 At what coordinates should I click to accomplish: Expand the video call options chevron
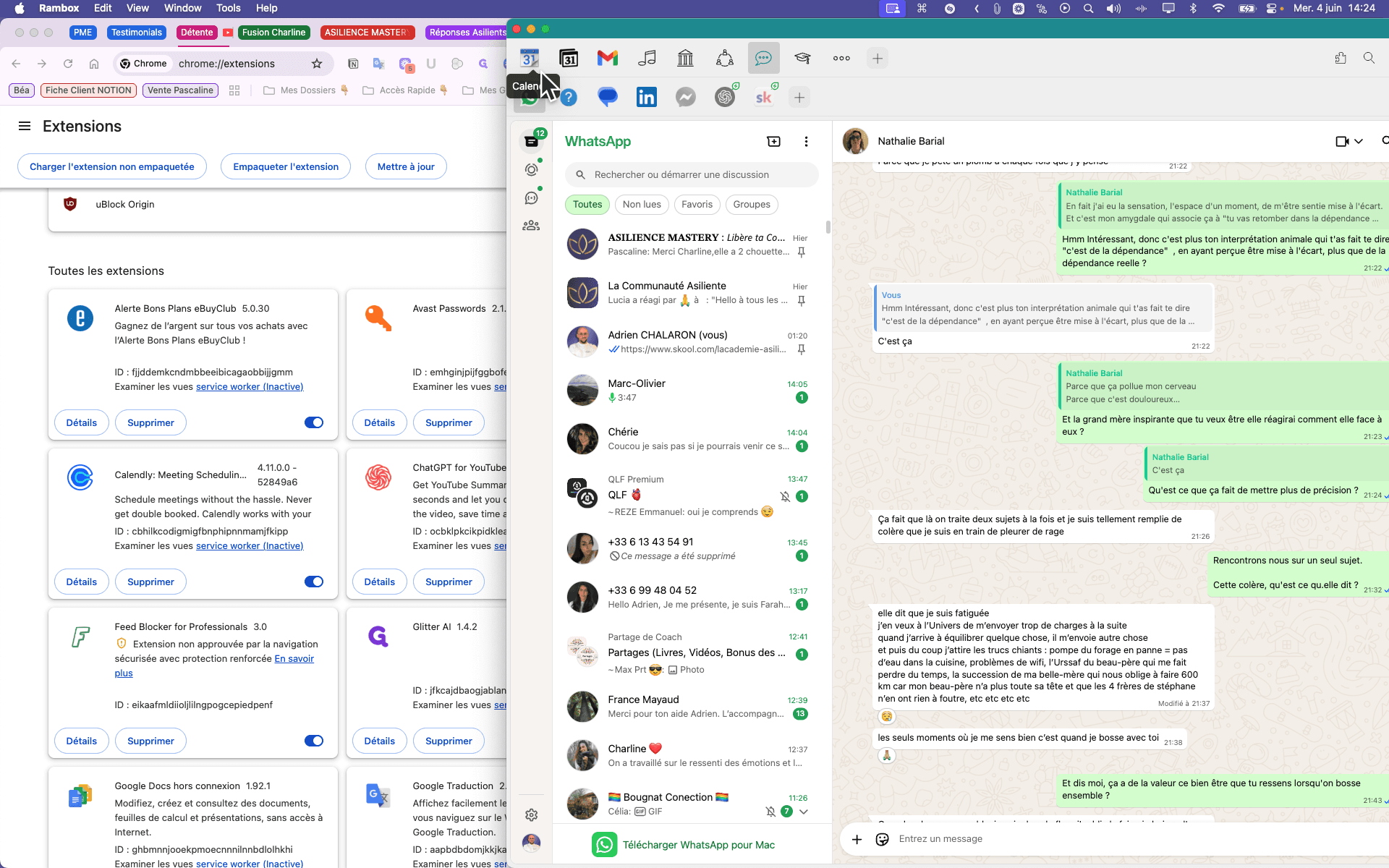click(1359, 141)
